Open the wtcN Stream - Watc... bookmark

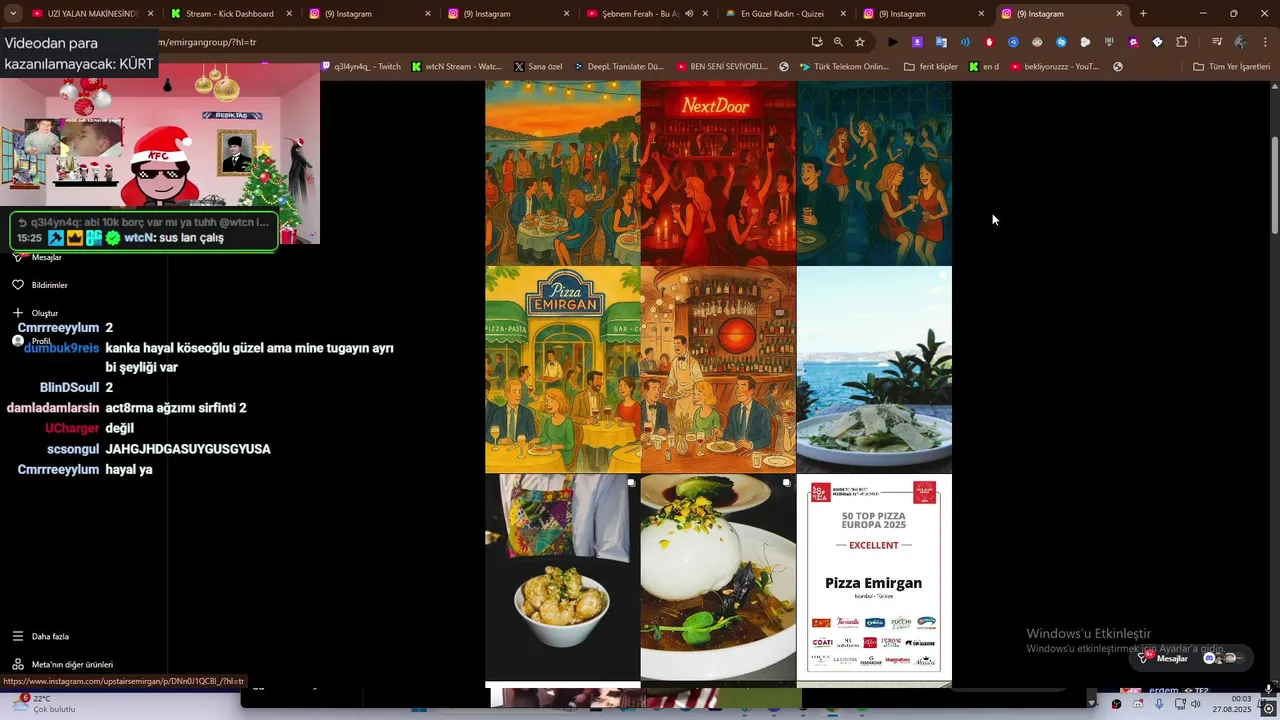coord(457,67)
